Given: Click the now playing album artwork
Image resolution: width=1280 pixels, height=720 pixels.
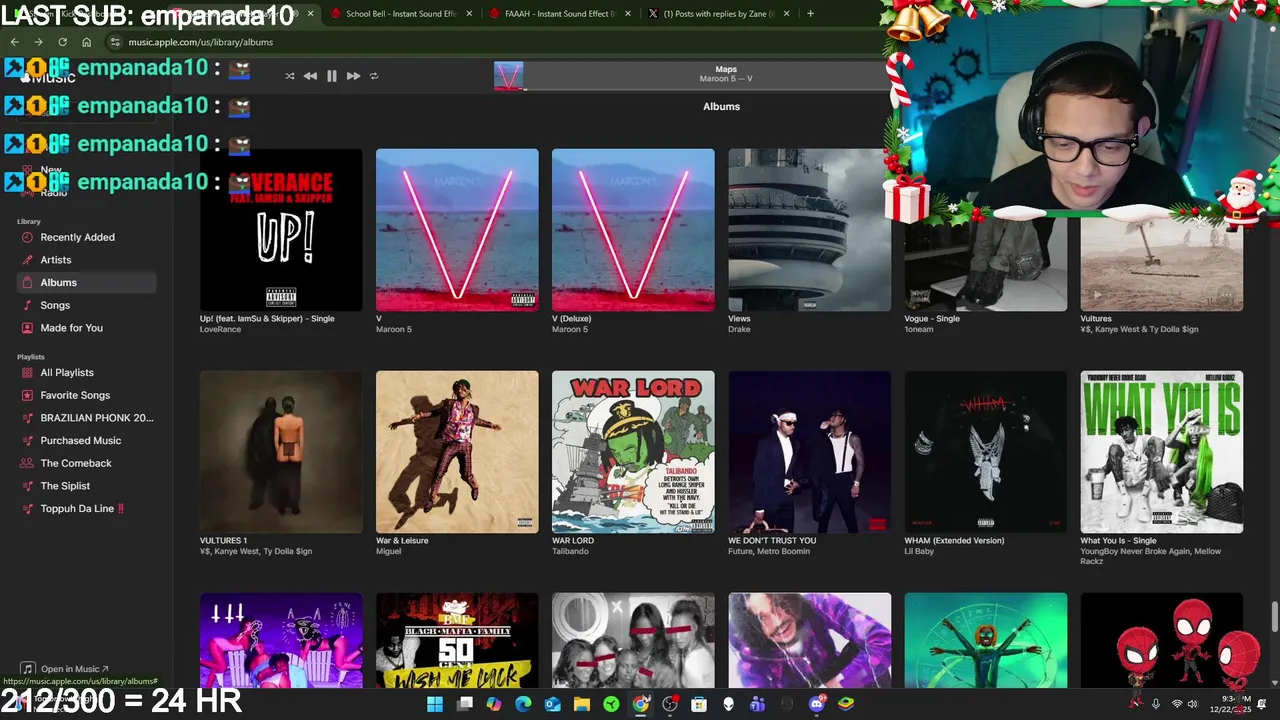Looking at the screenshot, I should tap(508, 76).
